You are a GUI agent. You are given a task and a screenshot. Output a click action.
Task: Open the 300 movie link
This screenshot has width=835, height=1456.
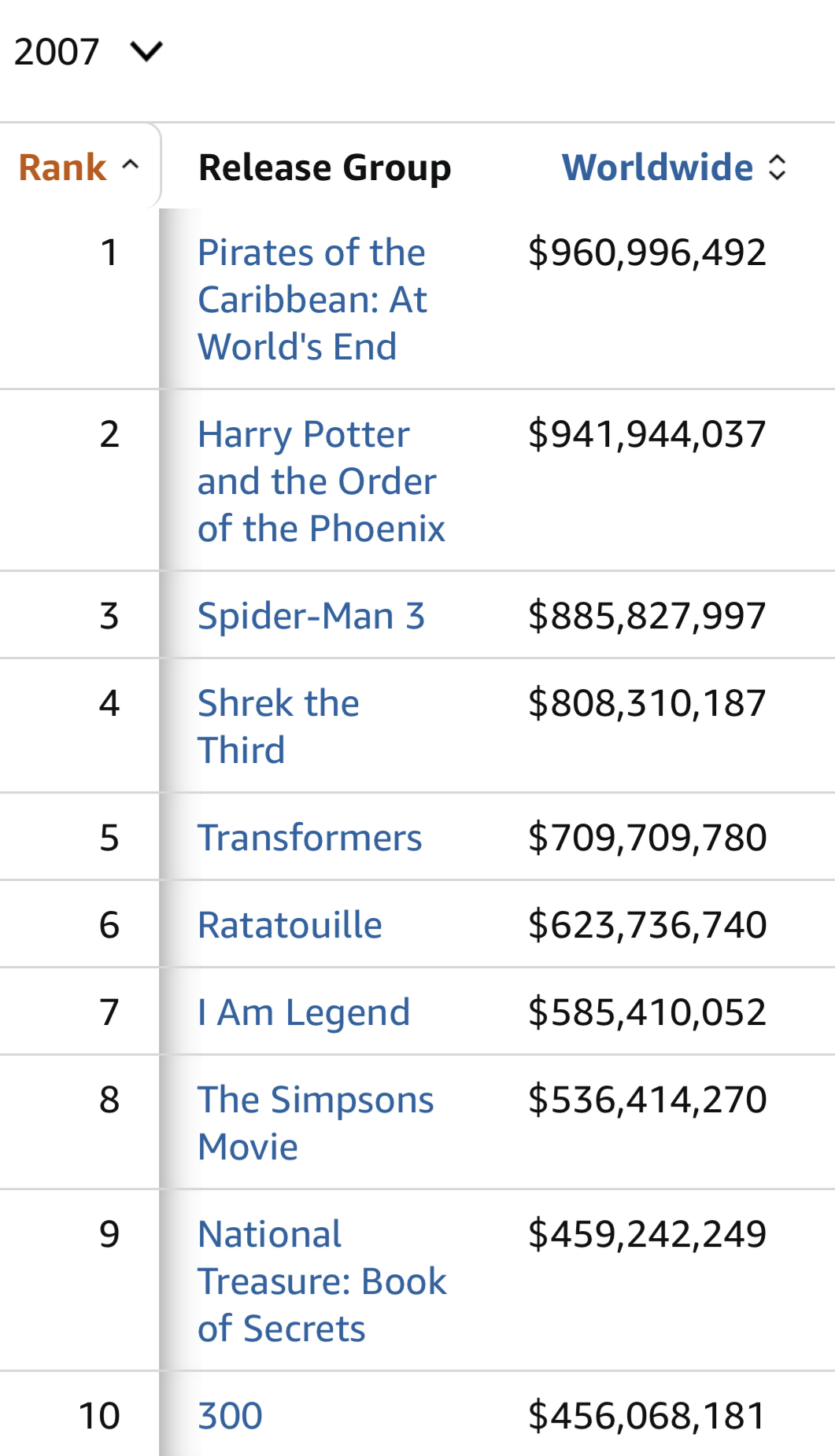click(x=230, y=1416)
